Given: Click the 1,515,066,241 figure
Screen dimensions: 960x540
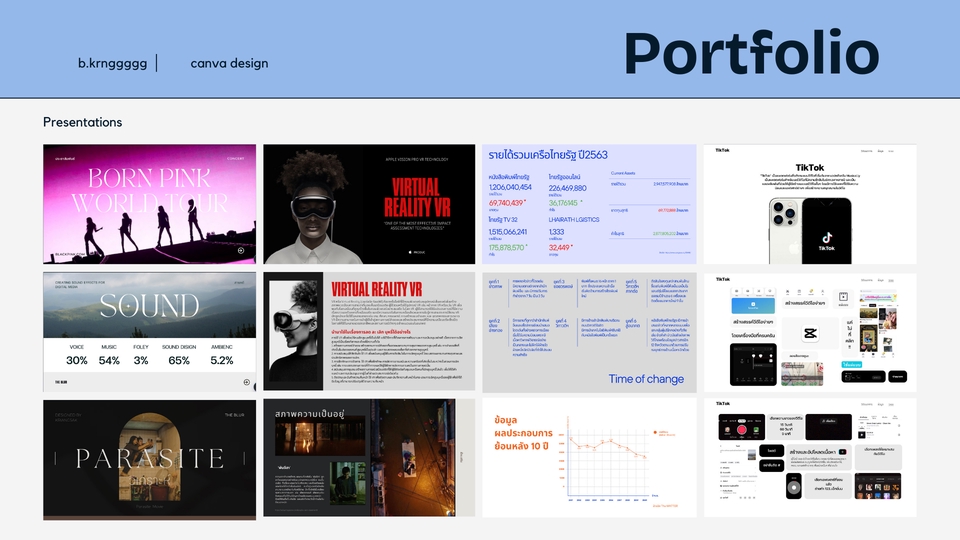Looking at the screenshot, I should [x=508, y=232].
